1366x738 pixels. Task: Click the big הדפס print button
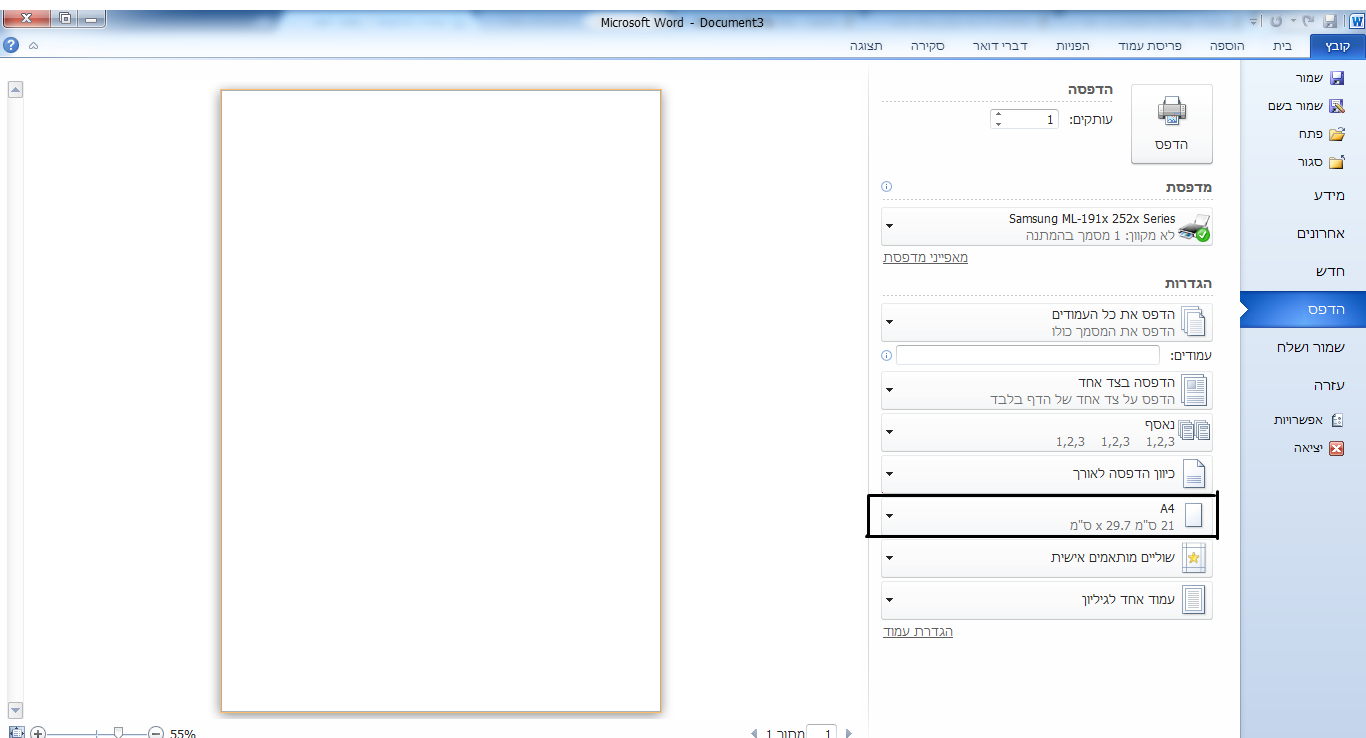coord(1171,124)
